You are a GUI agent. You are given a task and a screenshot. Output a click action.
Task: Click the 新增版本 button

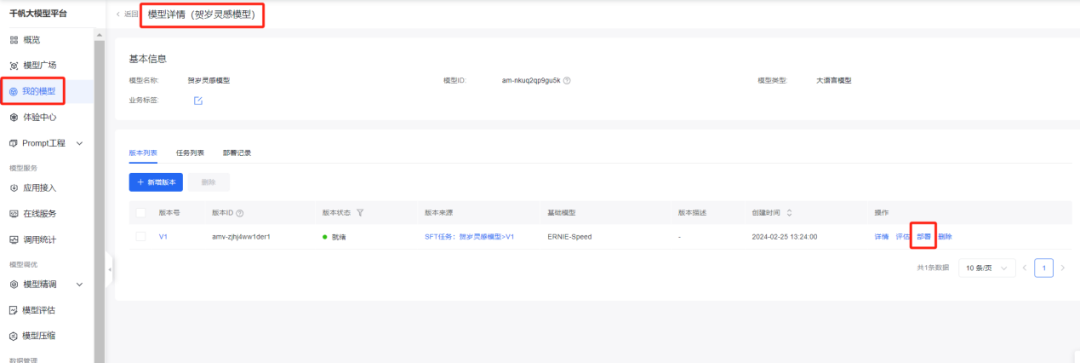coord(156,183)
